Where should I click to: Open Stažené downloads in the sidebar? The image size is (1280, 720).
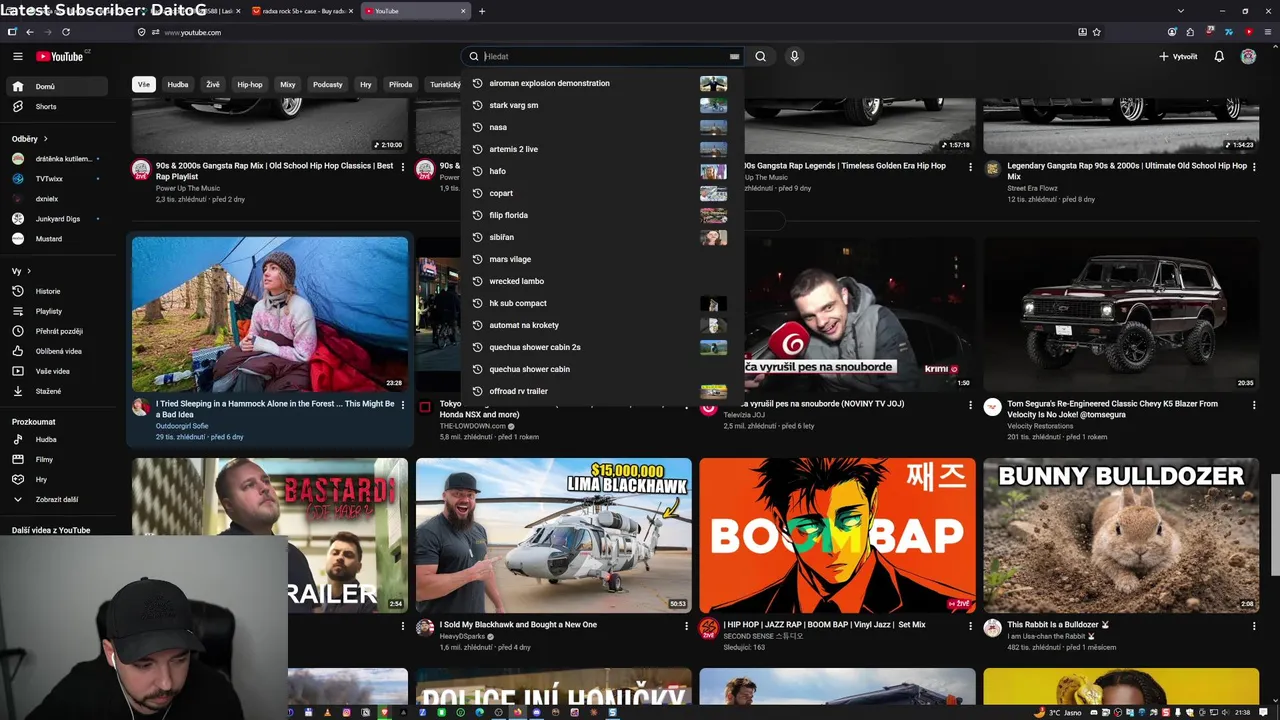[x=59, y=391]
